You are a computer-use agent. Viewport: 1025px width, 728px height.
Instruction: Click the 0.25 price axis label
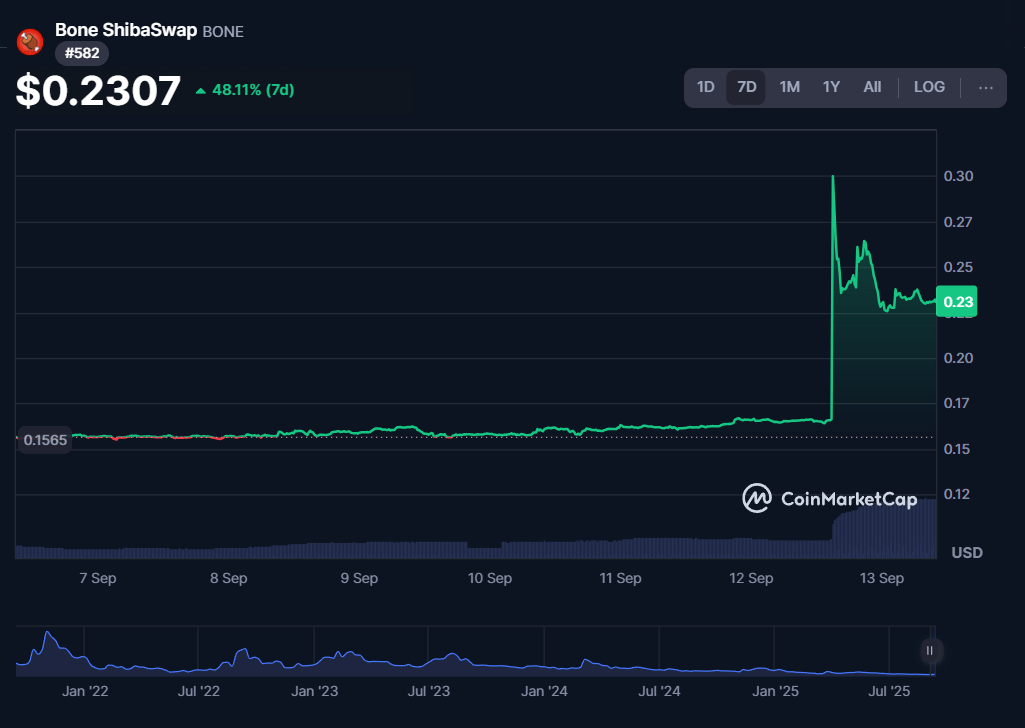pyautogui.click(x=958, y=267)
